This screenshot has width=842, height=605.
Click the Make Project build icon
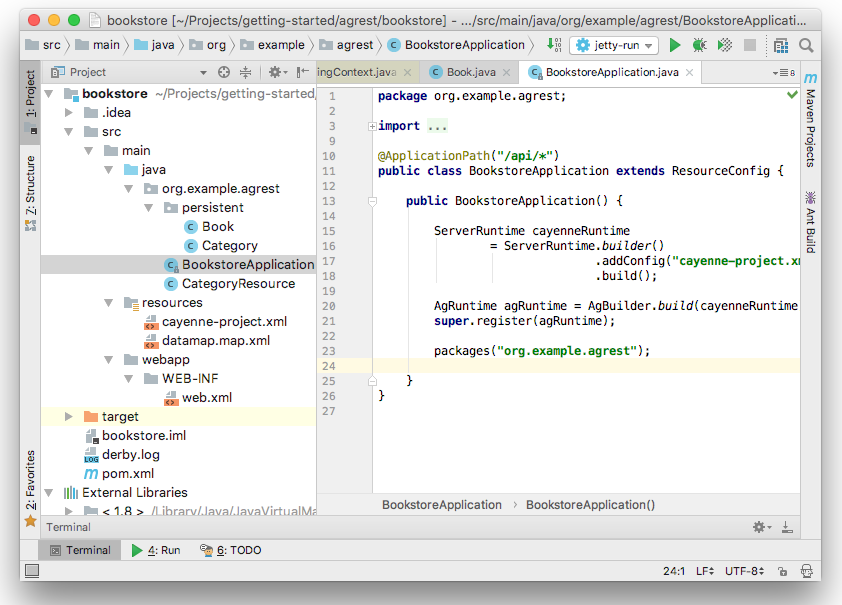[554, 45]
